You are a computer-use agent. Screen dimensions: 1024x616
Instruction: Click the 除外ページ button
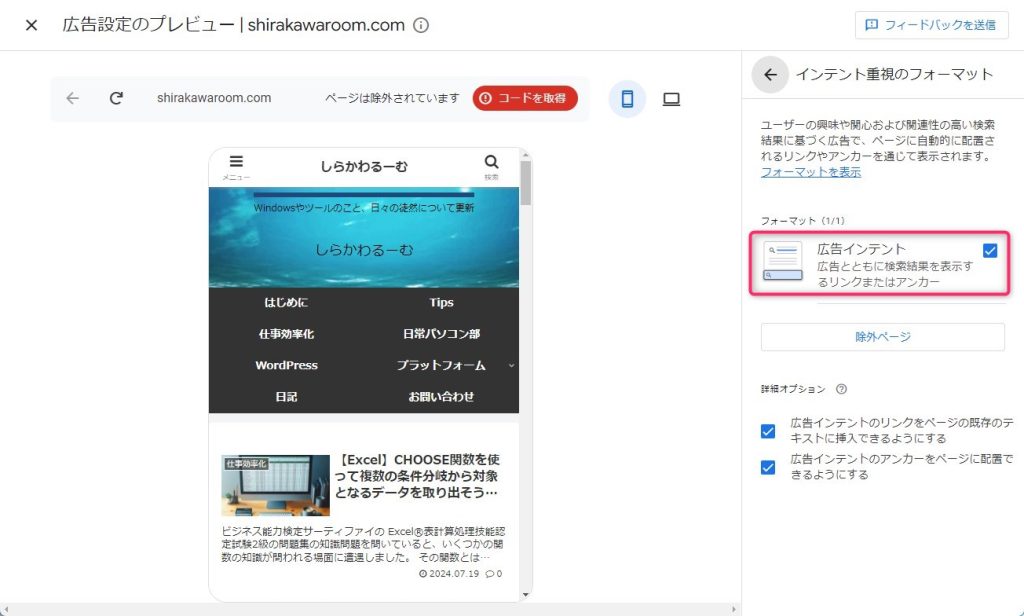click(x=882, y=337)
